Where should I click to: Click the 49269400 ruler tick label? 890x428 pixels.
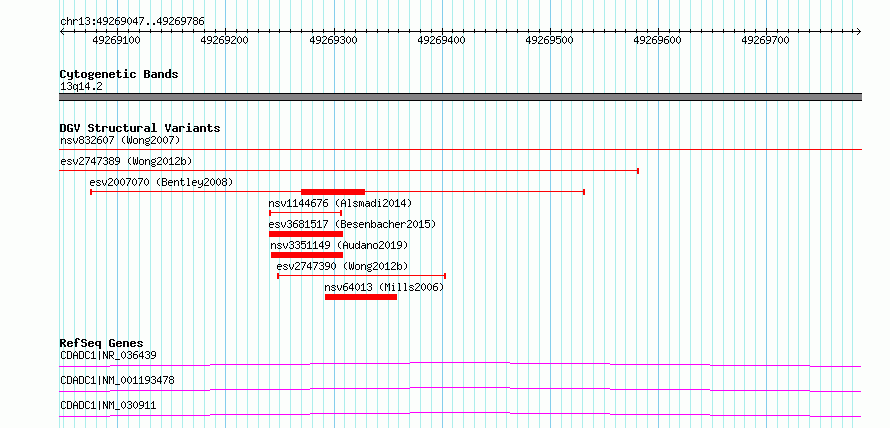pyautogui.click(x=441, y=40)
